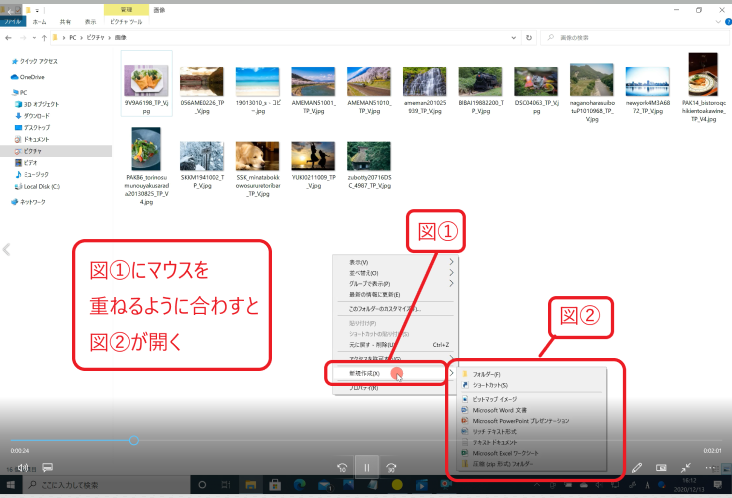Click the pencil edit icon
The width and height of the screenshot is (732, 498).
click(x=637, y=467)
